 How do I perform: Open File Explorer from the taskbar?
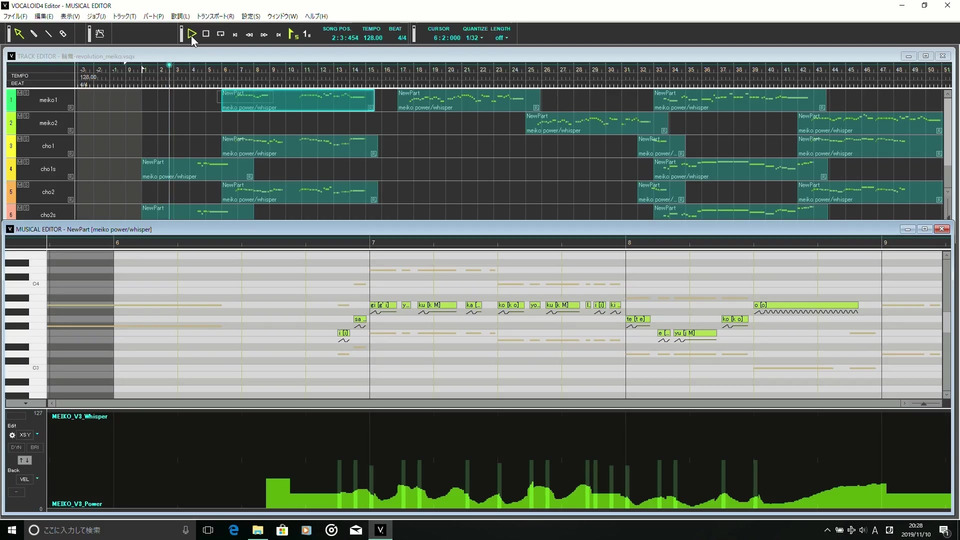(258, 530)
